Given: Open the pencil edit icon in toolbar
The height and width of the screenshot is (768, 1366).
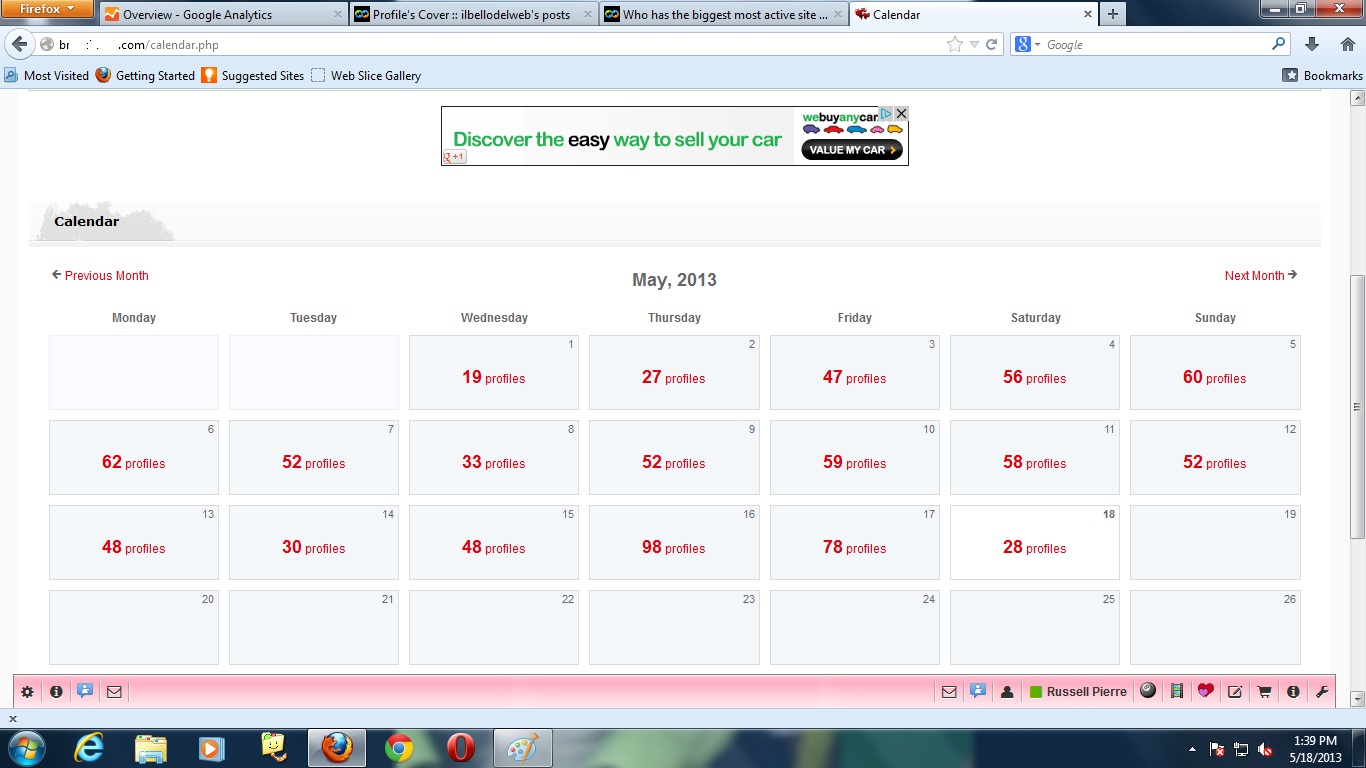Looking at the screenshot, I should point(1235,691).
